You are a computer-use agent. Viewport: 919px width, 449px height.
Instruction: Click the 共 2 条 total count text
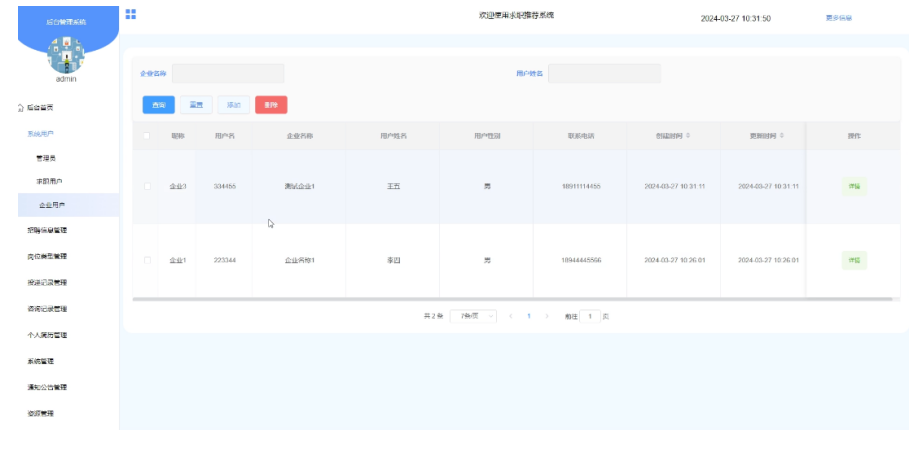tap(433, 316)
